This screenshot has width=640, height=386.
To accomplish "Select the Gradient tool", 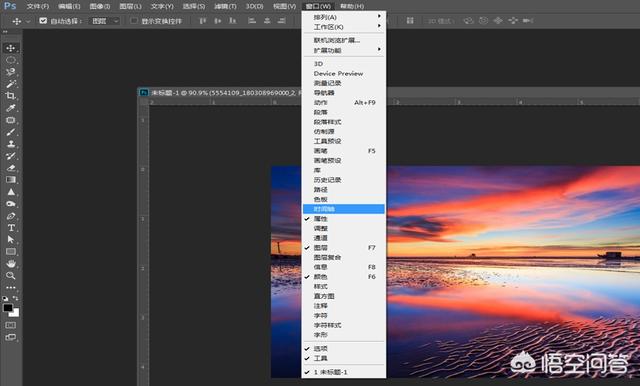I will 11,180.
